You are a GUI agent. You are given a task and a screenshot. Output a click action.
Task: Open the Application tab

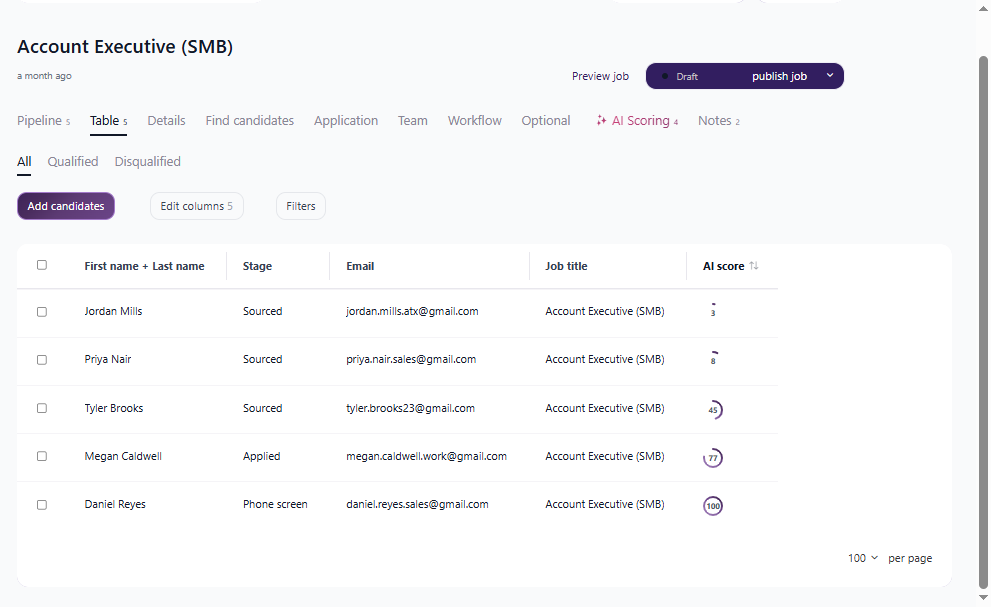pyautogui.click(x=346, y=121)
